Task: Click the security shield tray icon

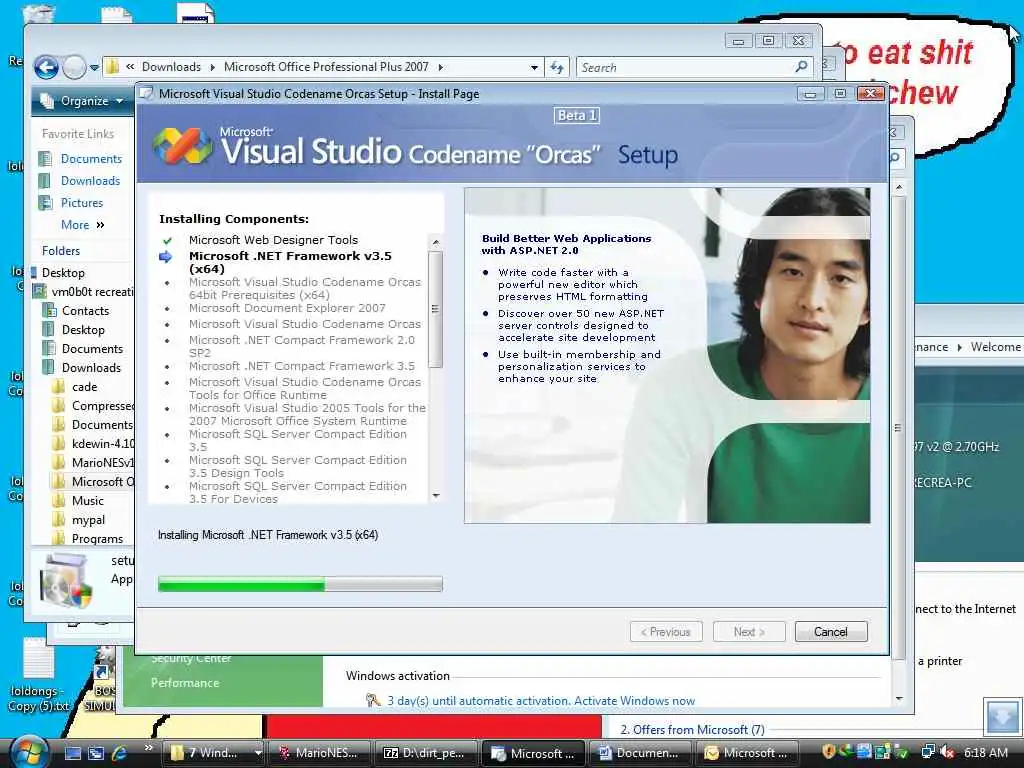Action: [x=829, y=752]
